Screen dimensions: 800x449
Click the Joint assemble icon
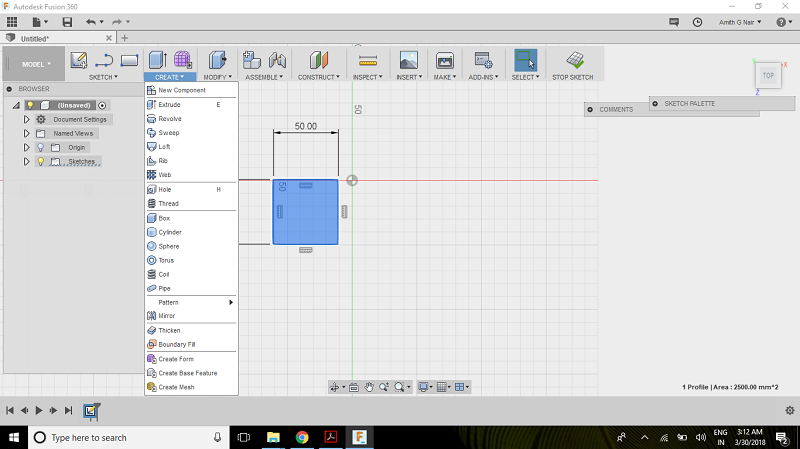pos(277,60)
